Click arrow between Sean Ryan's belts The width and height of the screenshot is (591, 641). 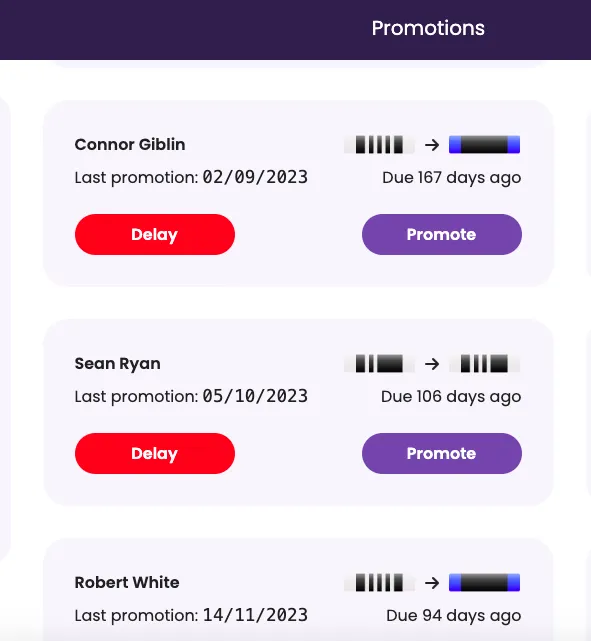tap(432, 364)
